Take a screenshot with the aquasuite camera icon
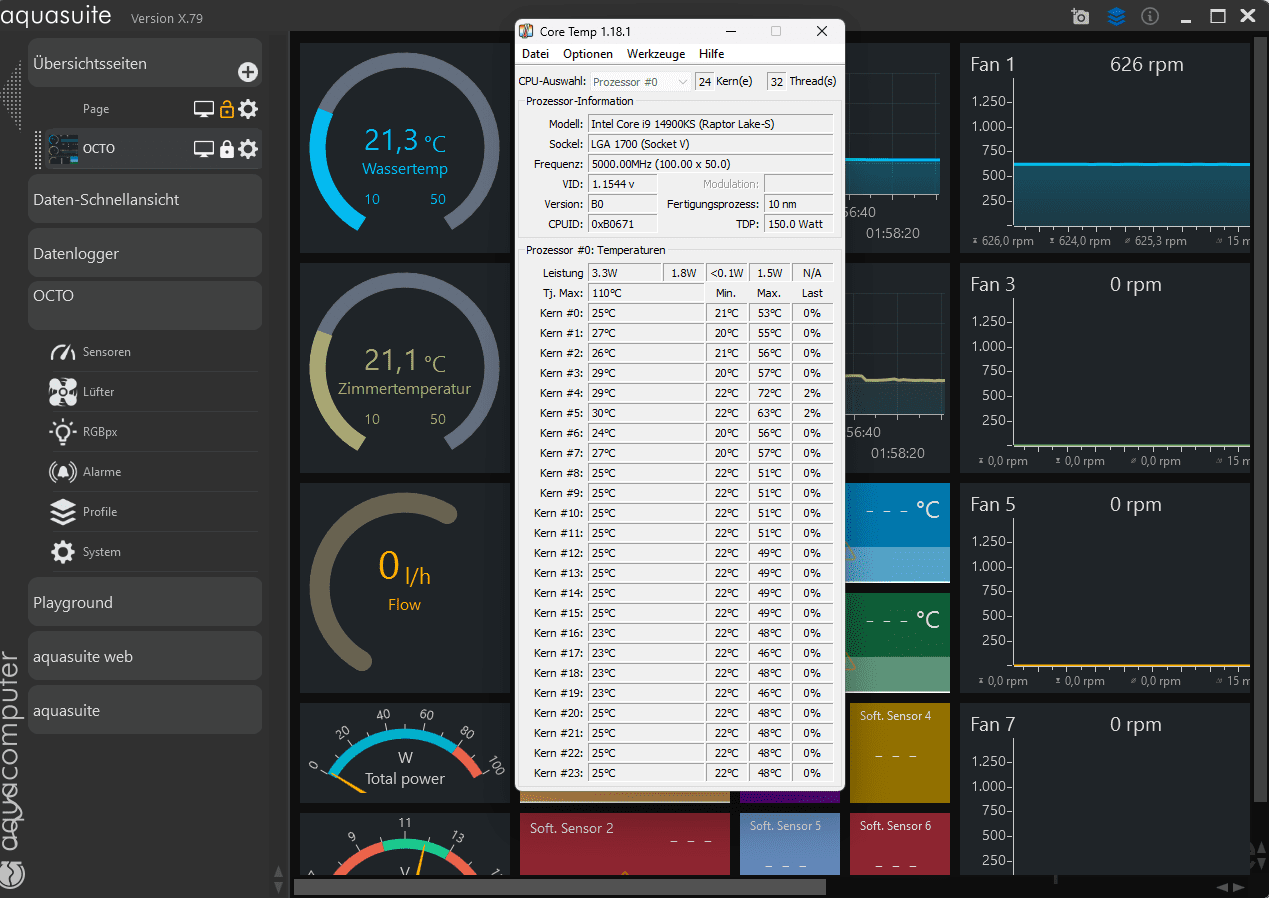Screen dimensions: 1269x898 coord(1080,17)
